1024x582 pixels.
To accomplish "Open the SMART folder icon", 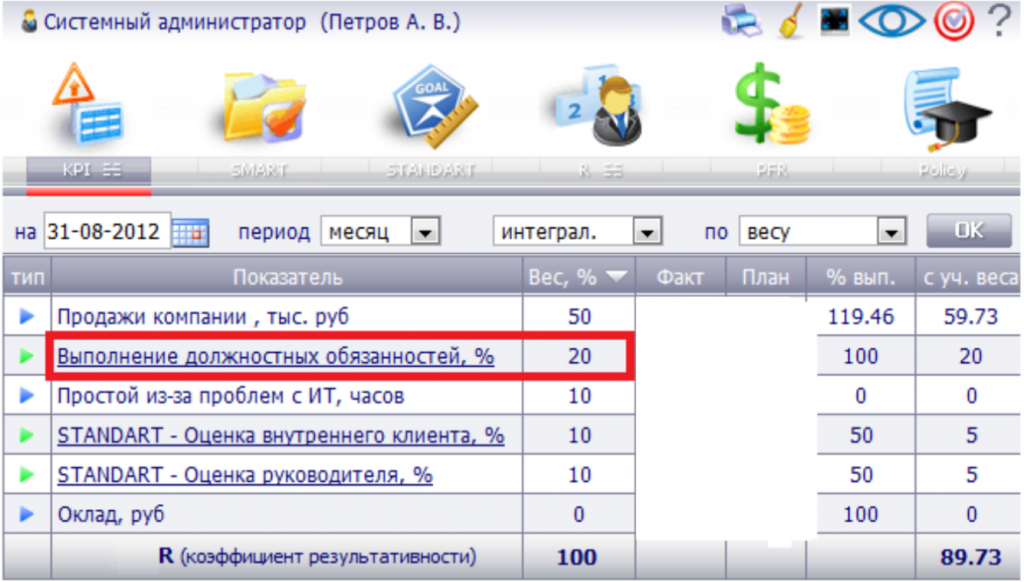I will click(x=263, y=106).
